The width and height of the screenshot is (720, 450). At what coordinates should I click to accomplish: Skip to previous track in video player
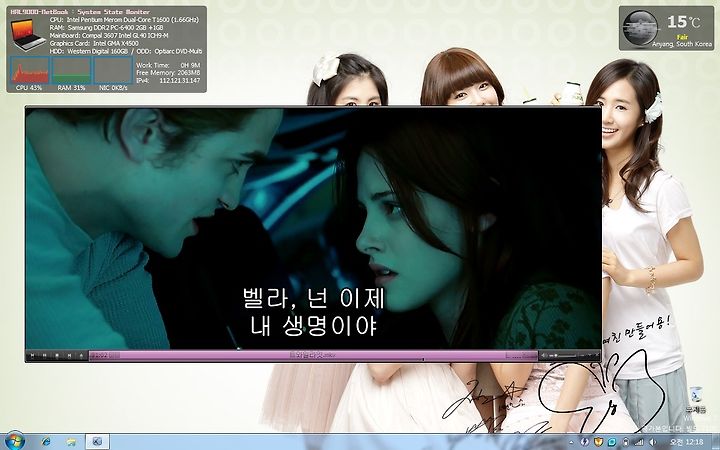tap(32, 355)
